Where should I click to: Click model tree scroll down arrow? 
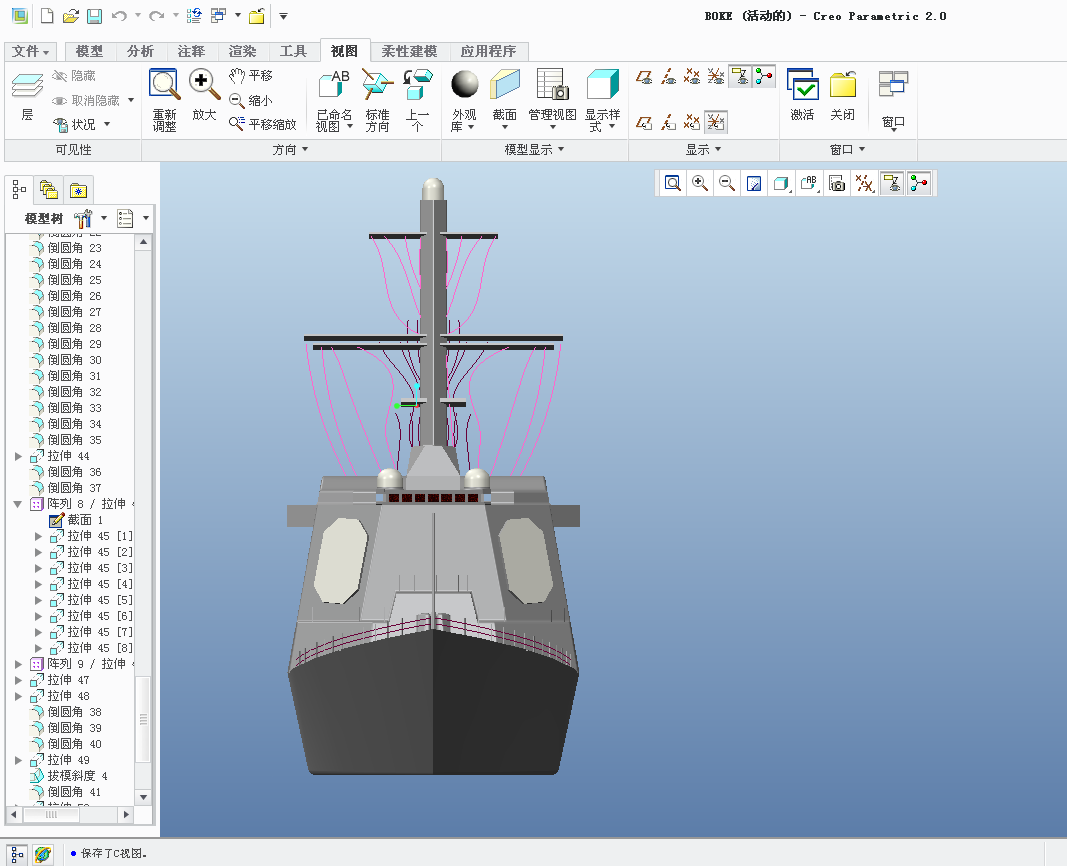pos(143,797)
